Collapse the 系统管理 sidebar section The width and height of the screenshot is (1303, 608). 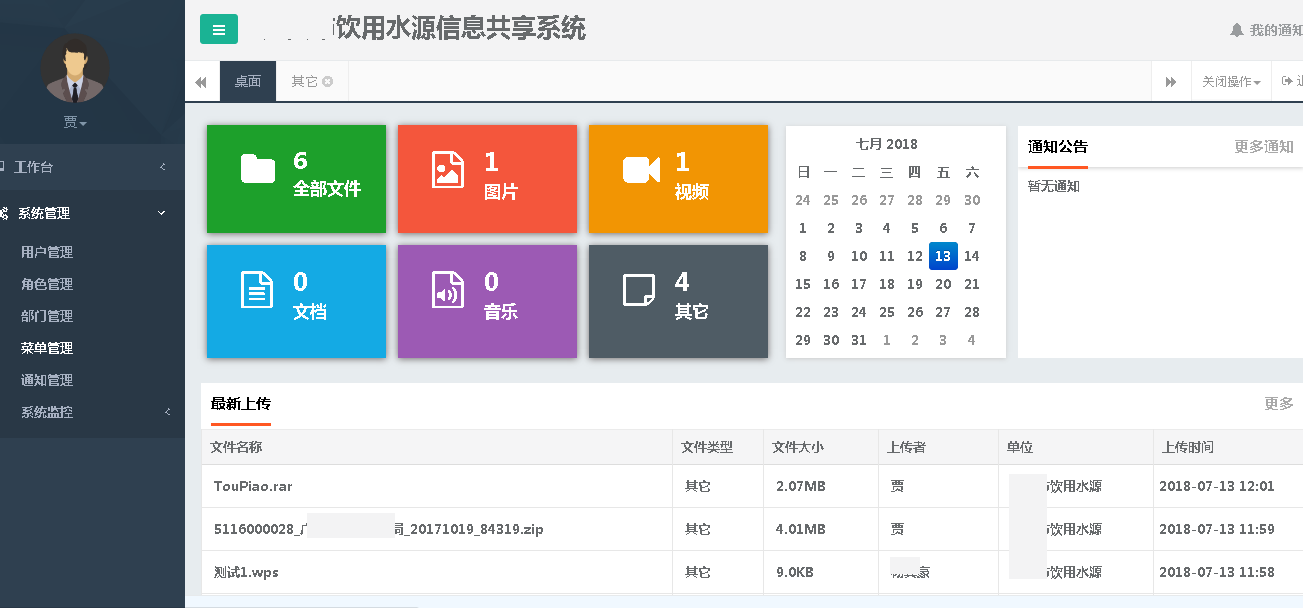click(x=92, y=213)
